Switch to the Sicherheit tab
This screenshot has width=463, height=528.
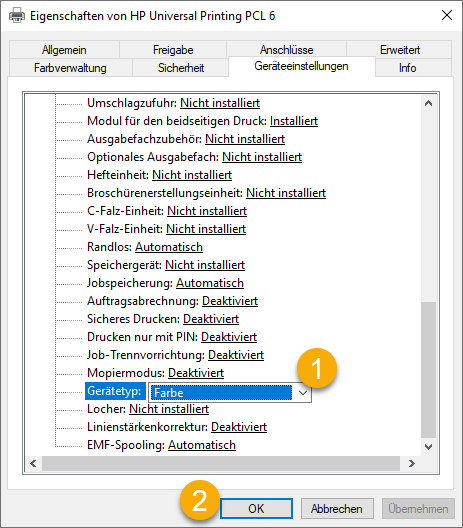tap(181, 68)
